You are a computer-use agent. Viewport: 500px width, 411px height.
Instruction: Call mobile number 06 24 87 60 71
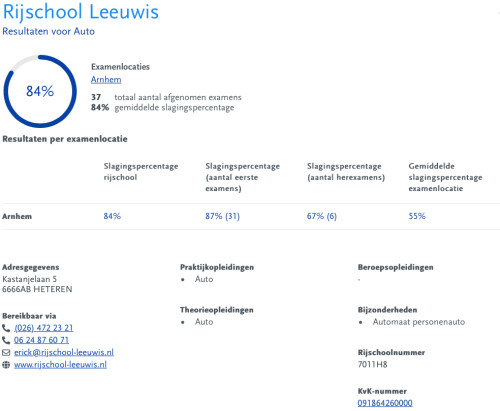[41, 340]
